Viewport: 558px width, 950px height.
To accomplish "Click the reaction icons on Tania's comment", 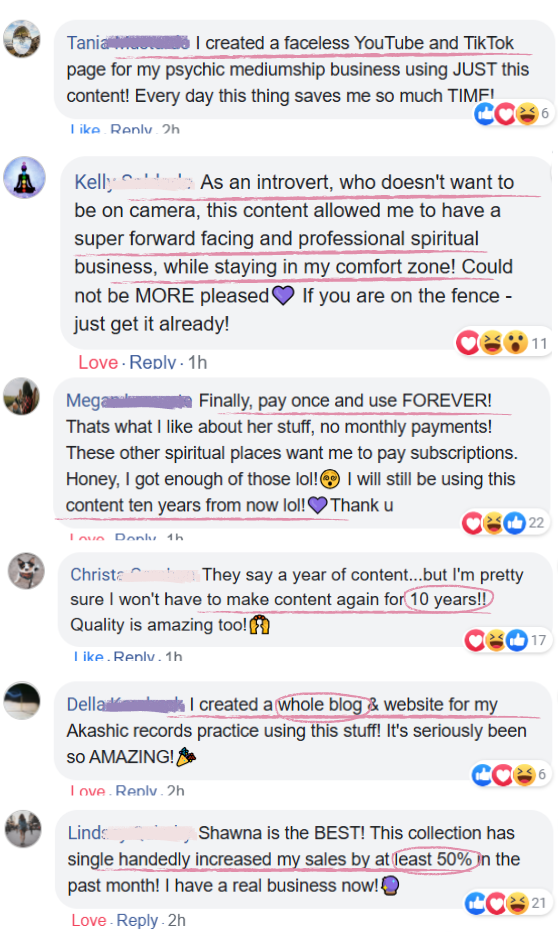I will coord(513,113).
